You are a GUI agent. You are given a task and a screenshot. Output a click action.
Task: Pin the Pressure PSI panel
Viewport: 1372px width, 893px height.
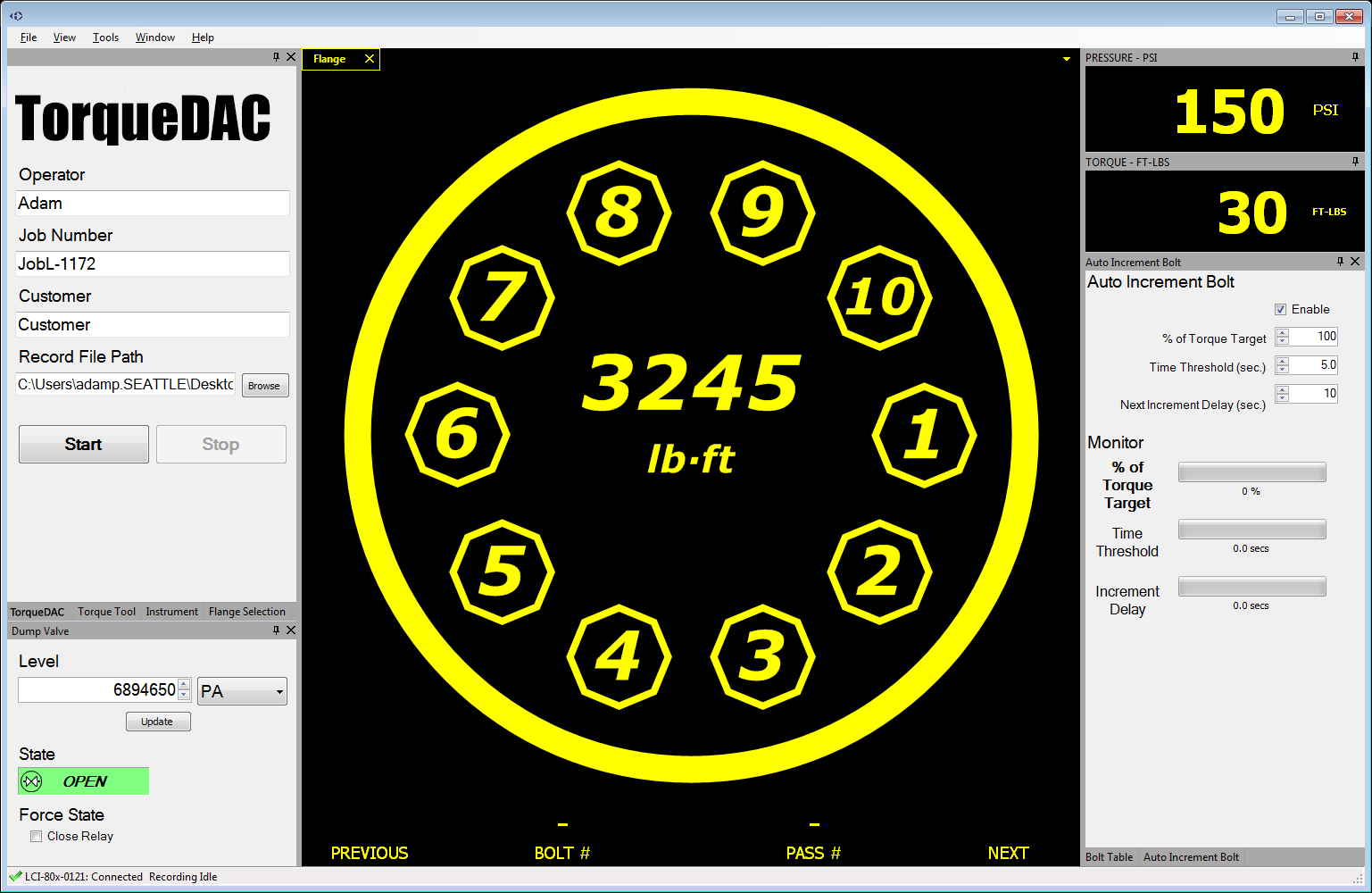click(x=1355, y=57)
